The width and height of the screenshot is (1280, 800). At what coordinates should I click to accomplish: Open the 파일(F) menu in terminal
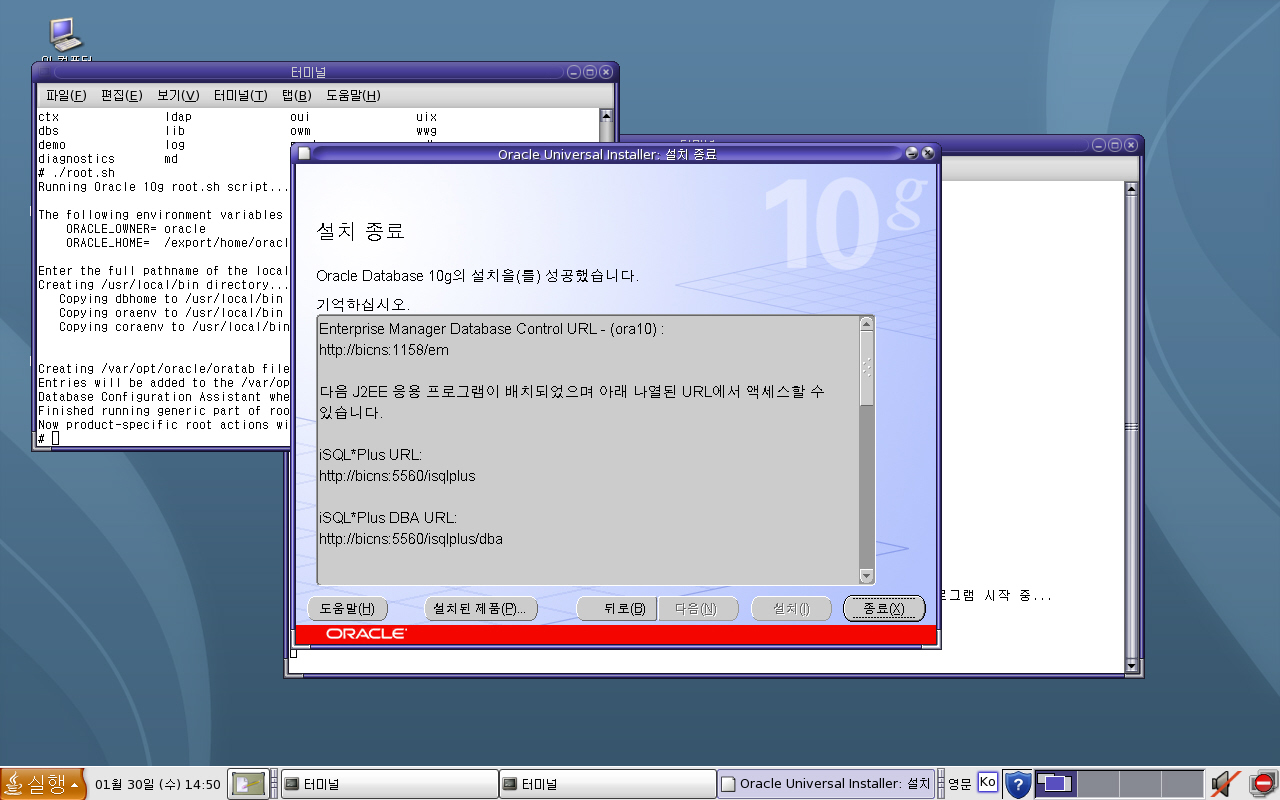tap(66, 96)
